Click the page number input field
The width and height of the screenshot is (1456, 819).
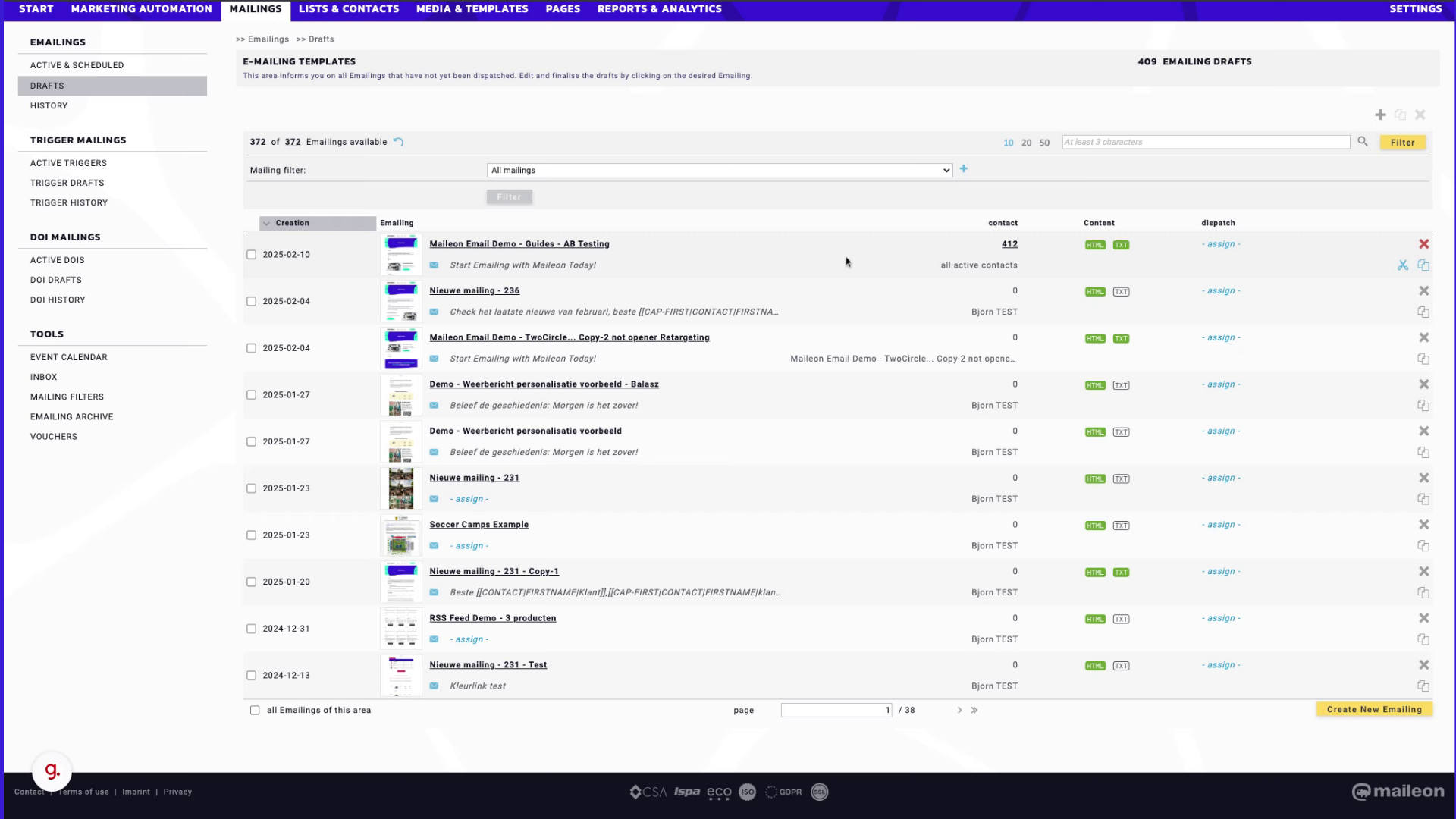coord(836,711)
